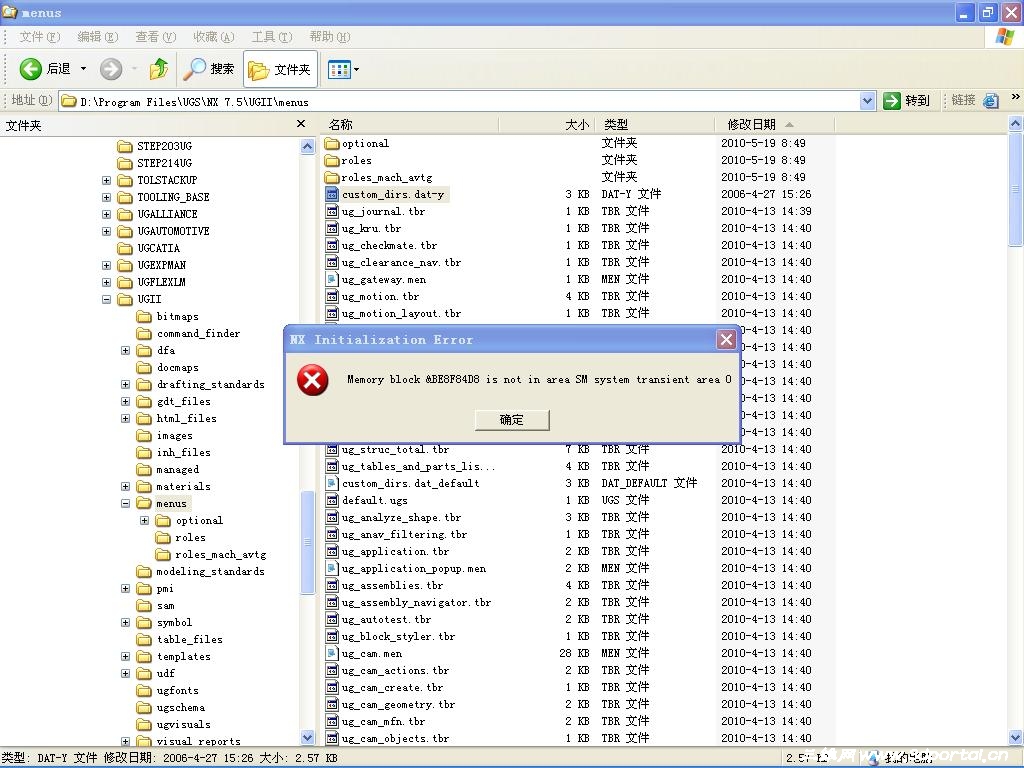Screen dimensions: 1024x768
Task: Open the address bar dropdown arrow
Action: click(867, 101)
